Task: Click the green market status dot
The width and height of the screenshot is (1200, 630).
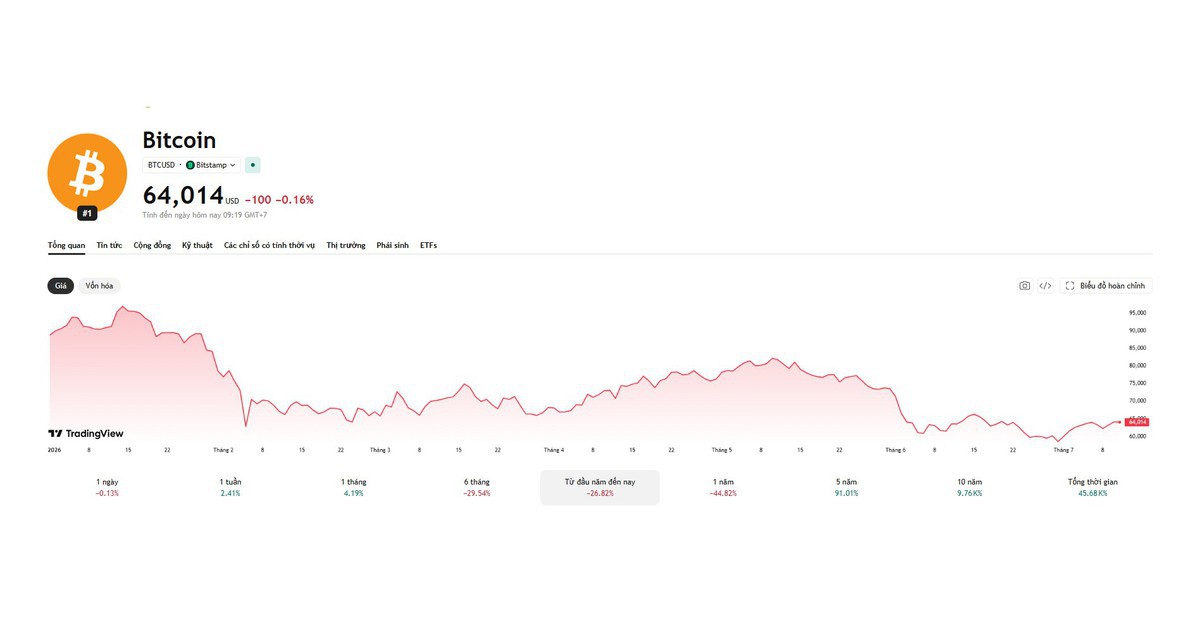Action: pos(252,165)
